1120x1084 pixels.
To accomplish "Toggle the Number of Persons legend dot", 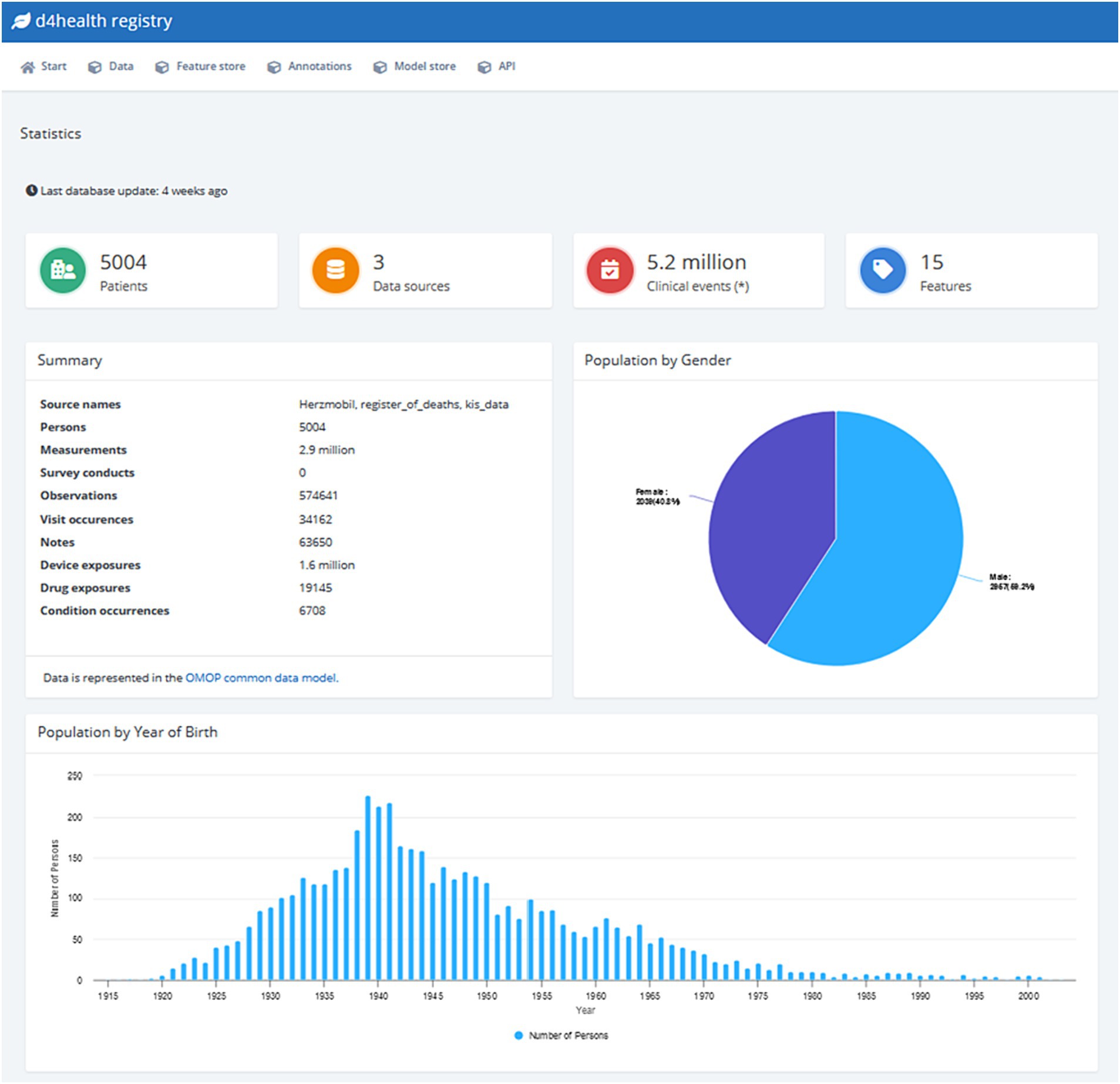I will [x=519, y=1035].
